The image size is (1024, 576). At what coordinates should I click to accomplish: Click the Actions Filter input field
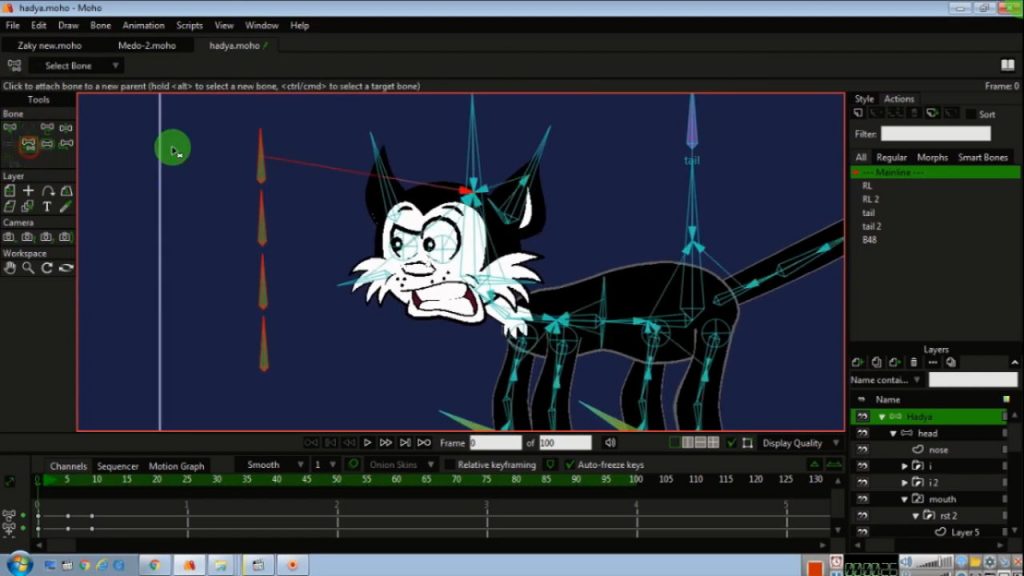tap(935, 133)
